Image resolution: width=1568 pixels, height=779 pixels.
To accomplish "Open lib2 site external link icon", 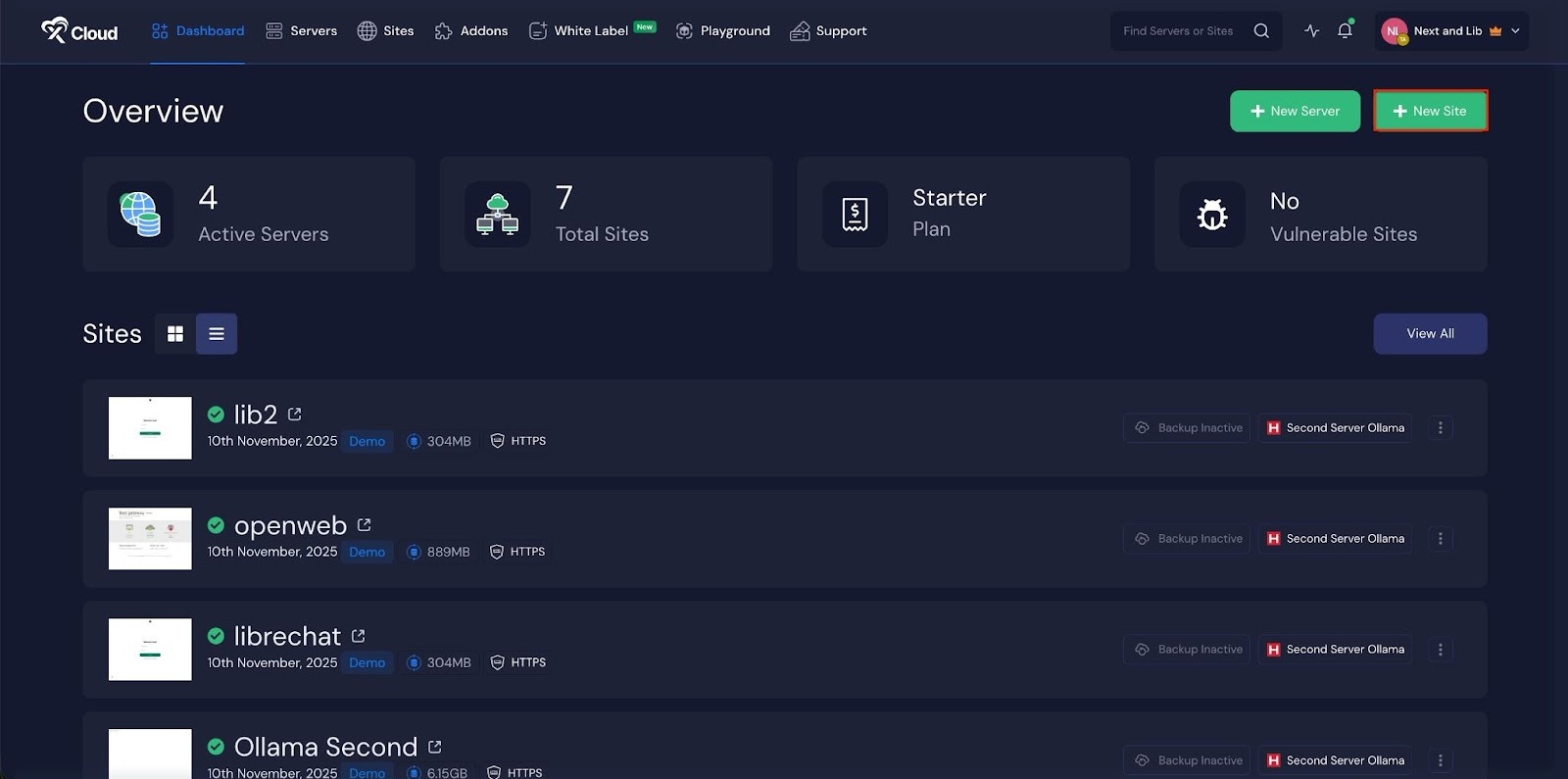I will coord(295,414).
